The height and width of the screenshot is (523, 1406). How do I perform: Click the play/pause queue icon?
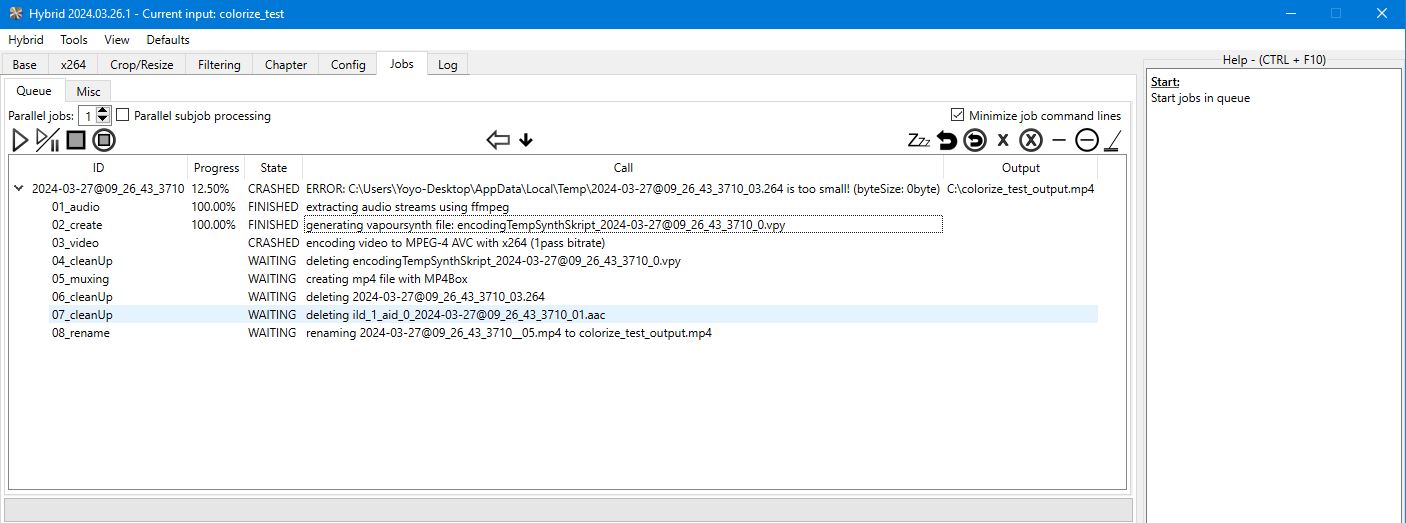[47, 140]
